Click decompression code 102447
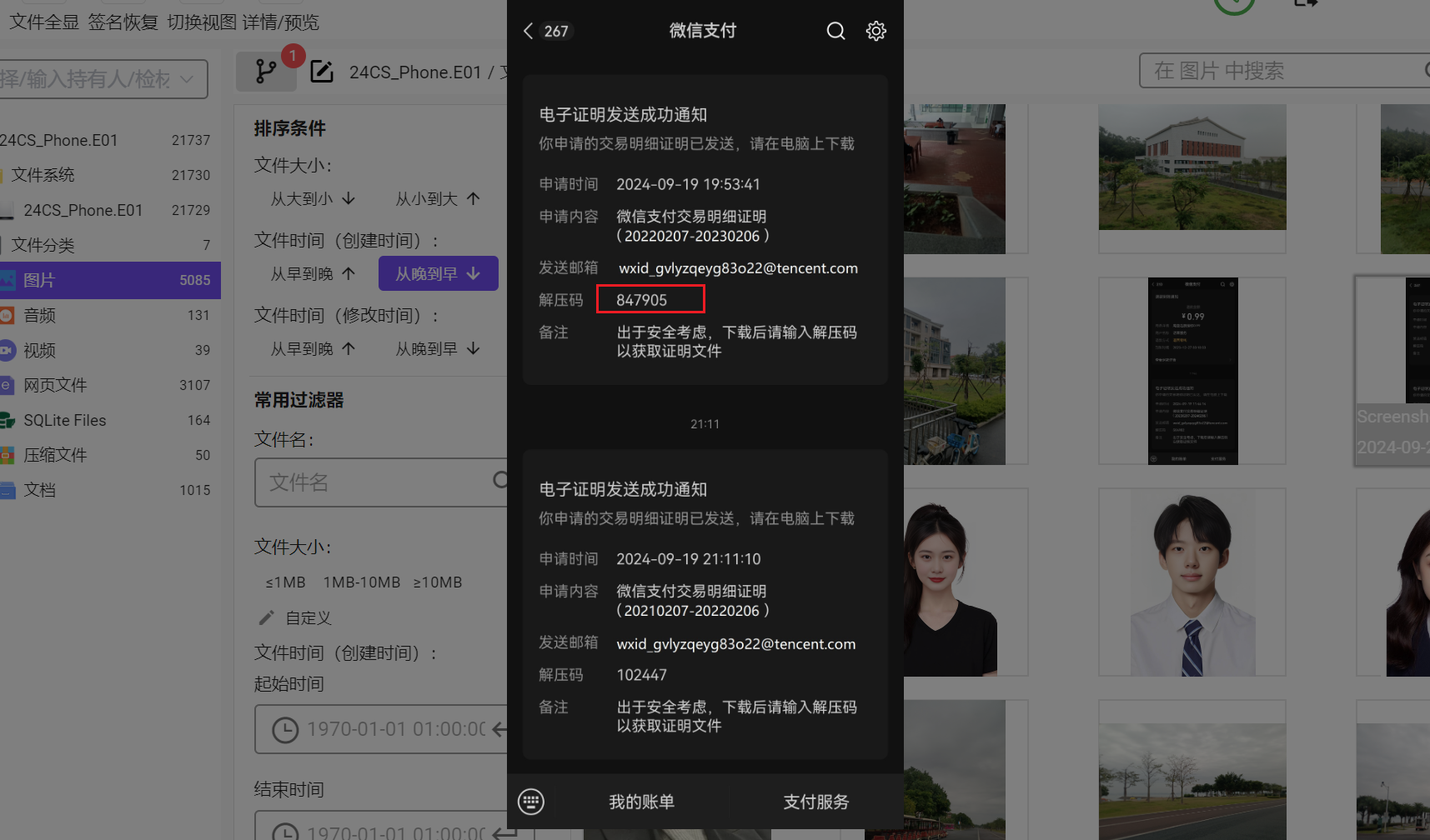This screenshot has width=1430, height=840. 642,675
